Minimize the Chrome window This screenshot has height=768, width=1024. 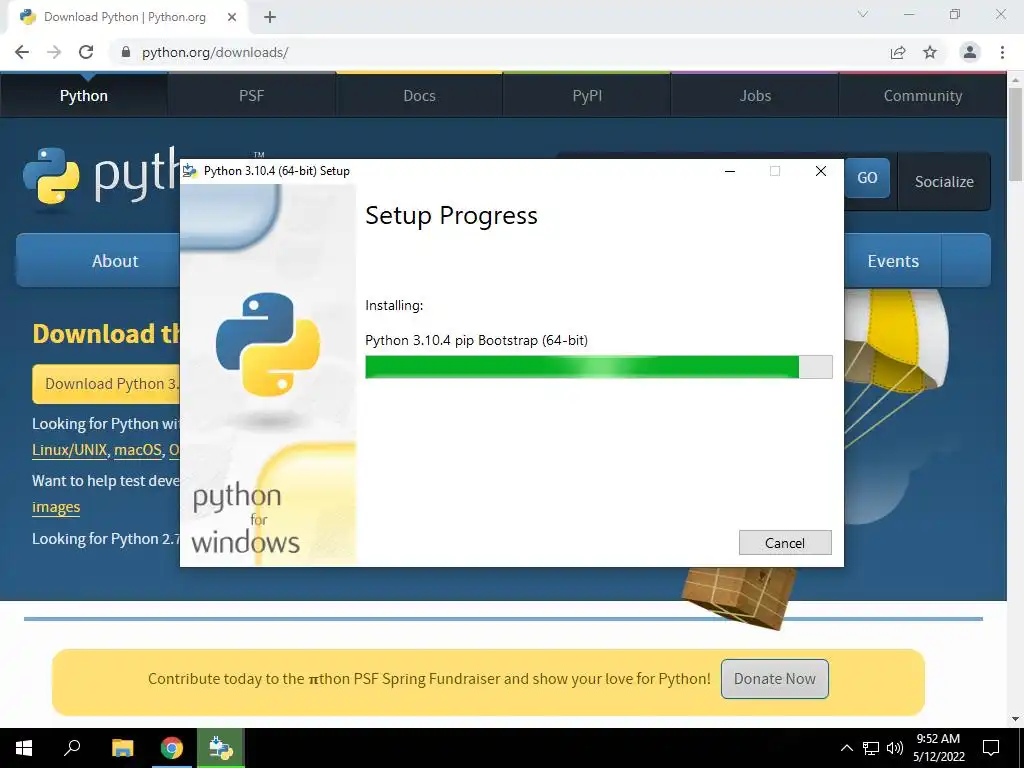(909, 14)
